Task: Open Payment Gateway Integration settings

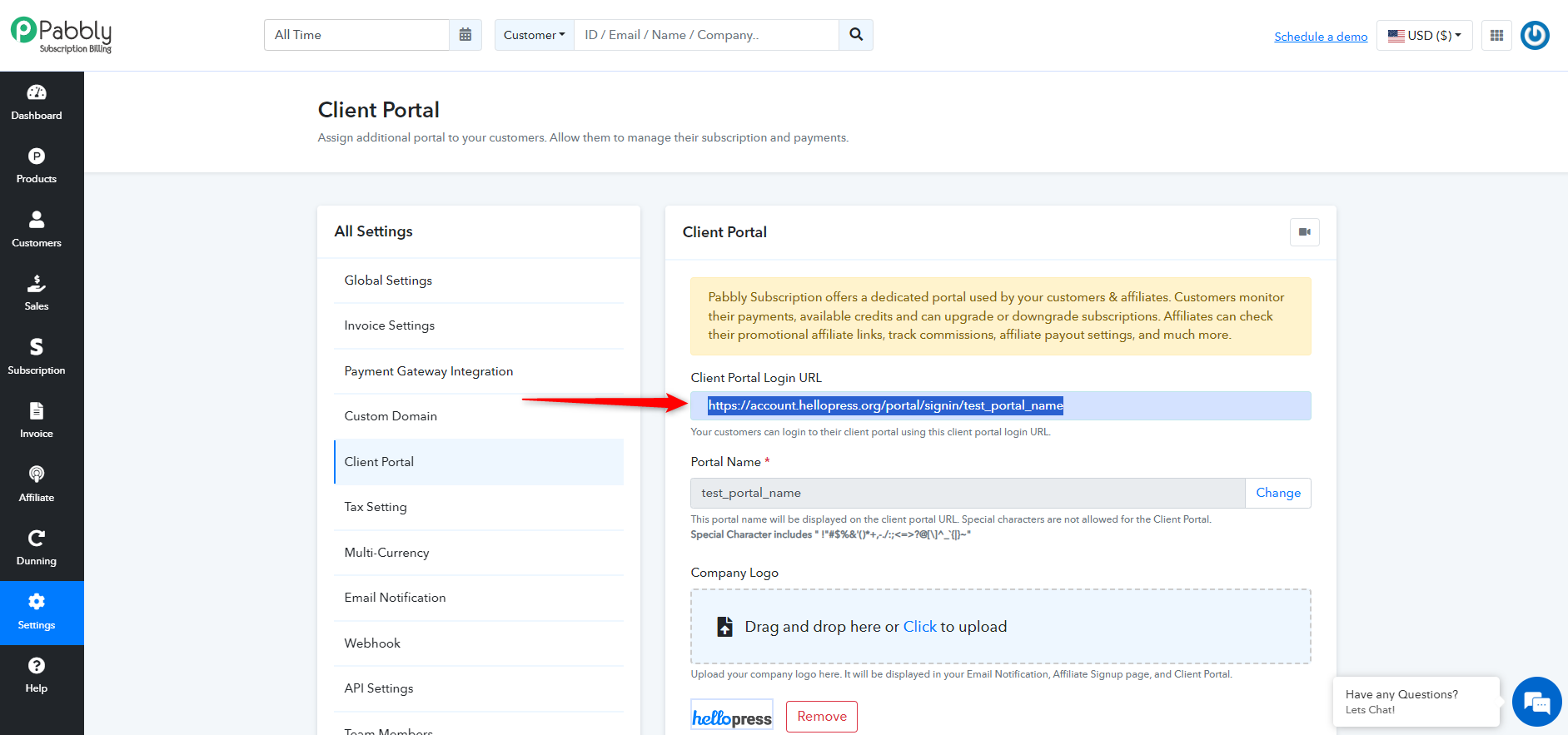Action: (479, 371)
